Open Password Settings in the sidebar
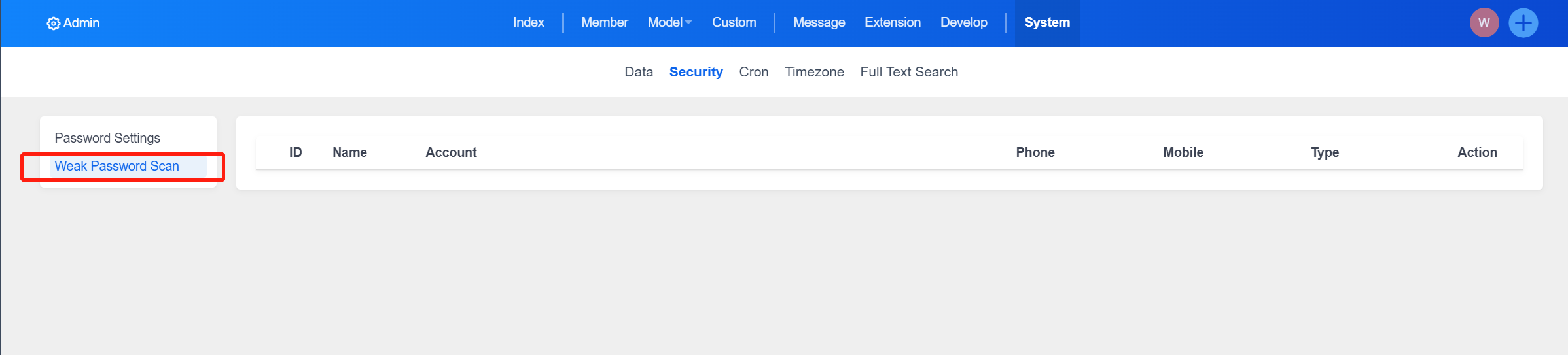 click(107, 138)
